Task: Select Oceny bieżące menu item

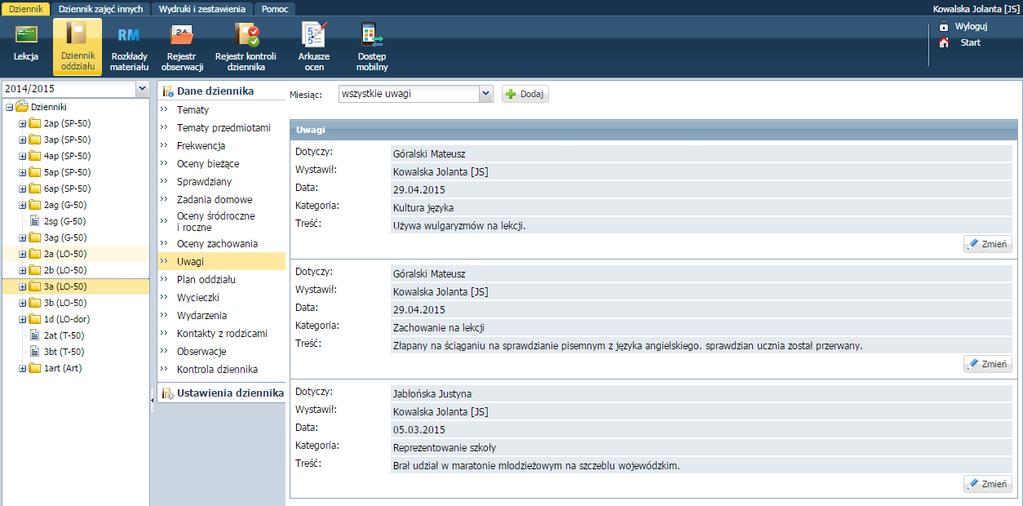Action: coord(207,163)
